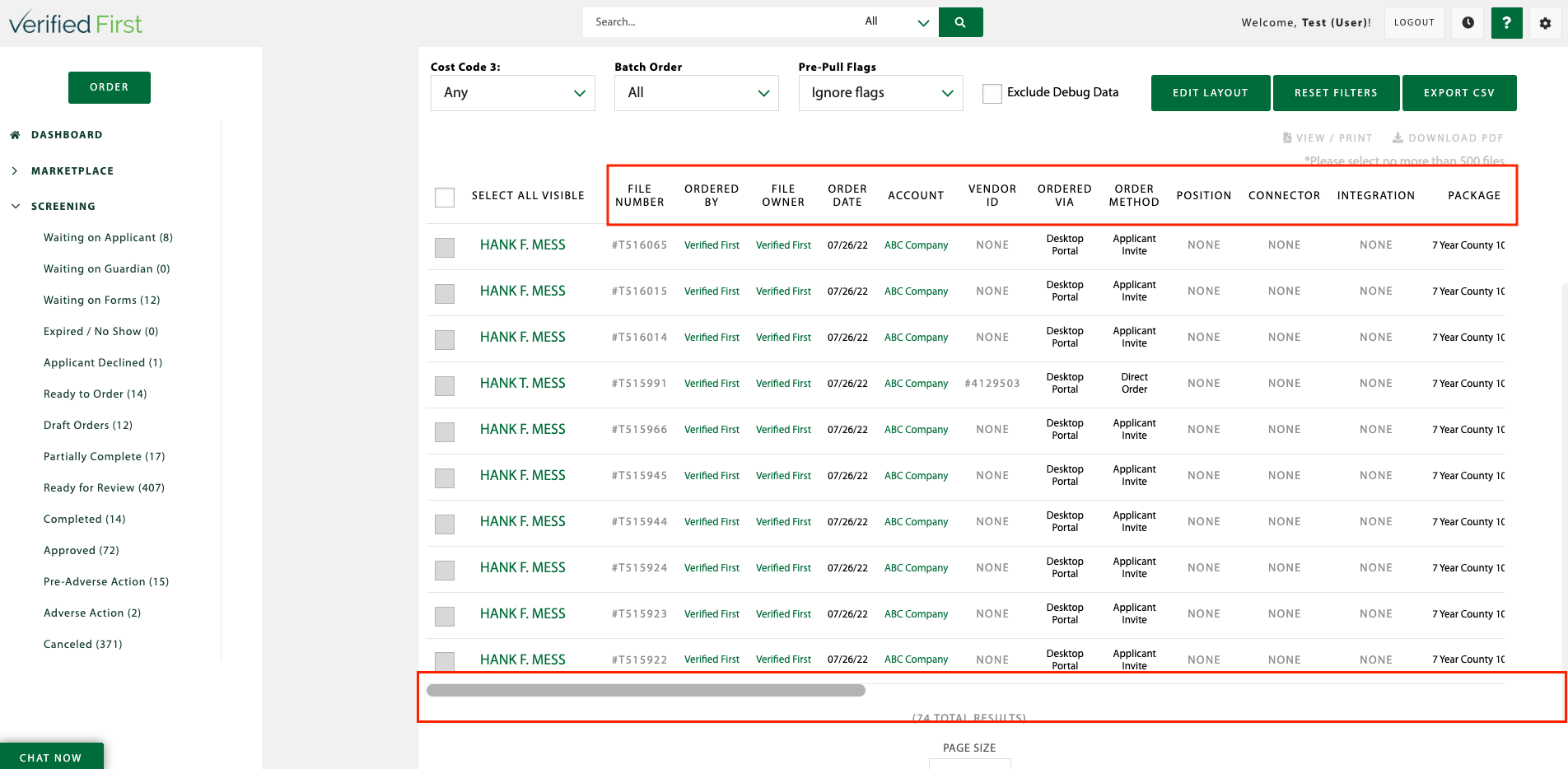Open the Pre-Pull Flags dropdown

point(881,93)
